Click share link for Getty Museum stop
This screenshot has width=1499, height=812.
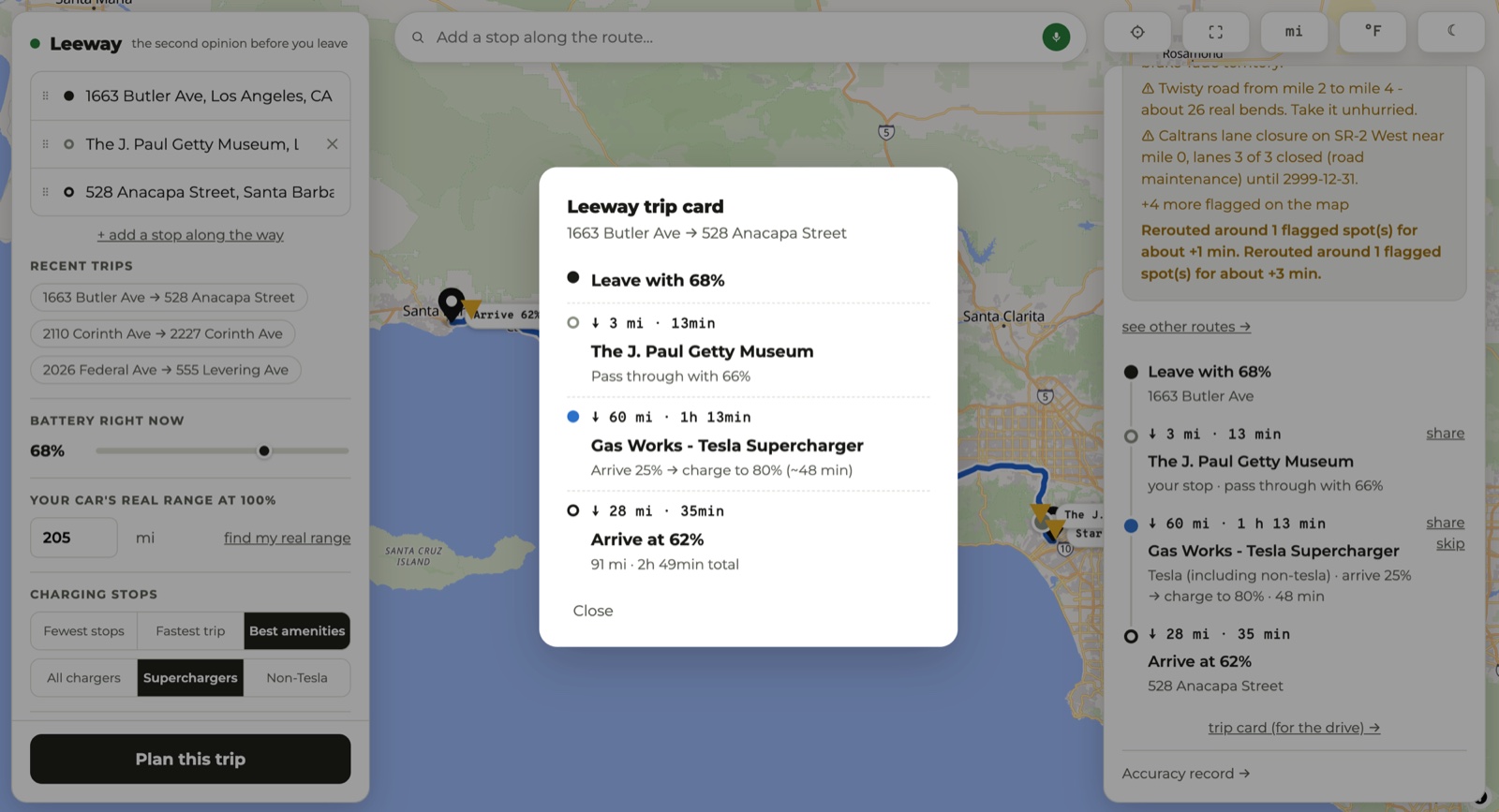pyautogui.click(x=1445, y=434)
